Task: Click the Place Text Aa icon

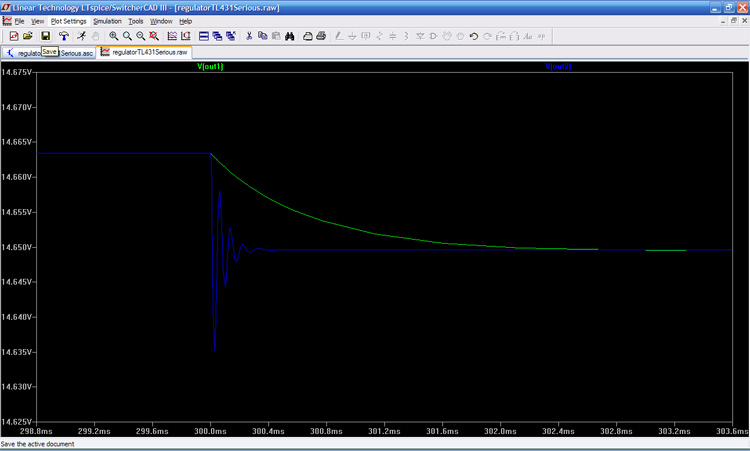Action: click(x=528, y=36)
